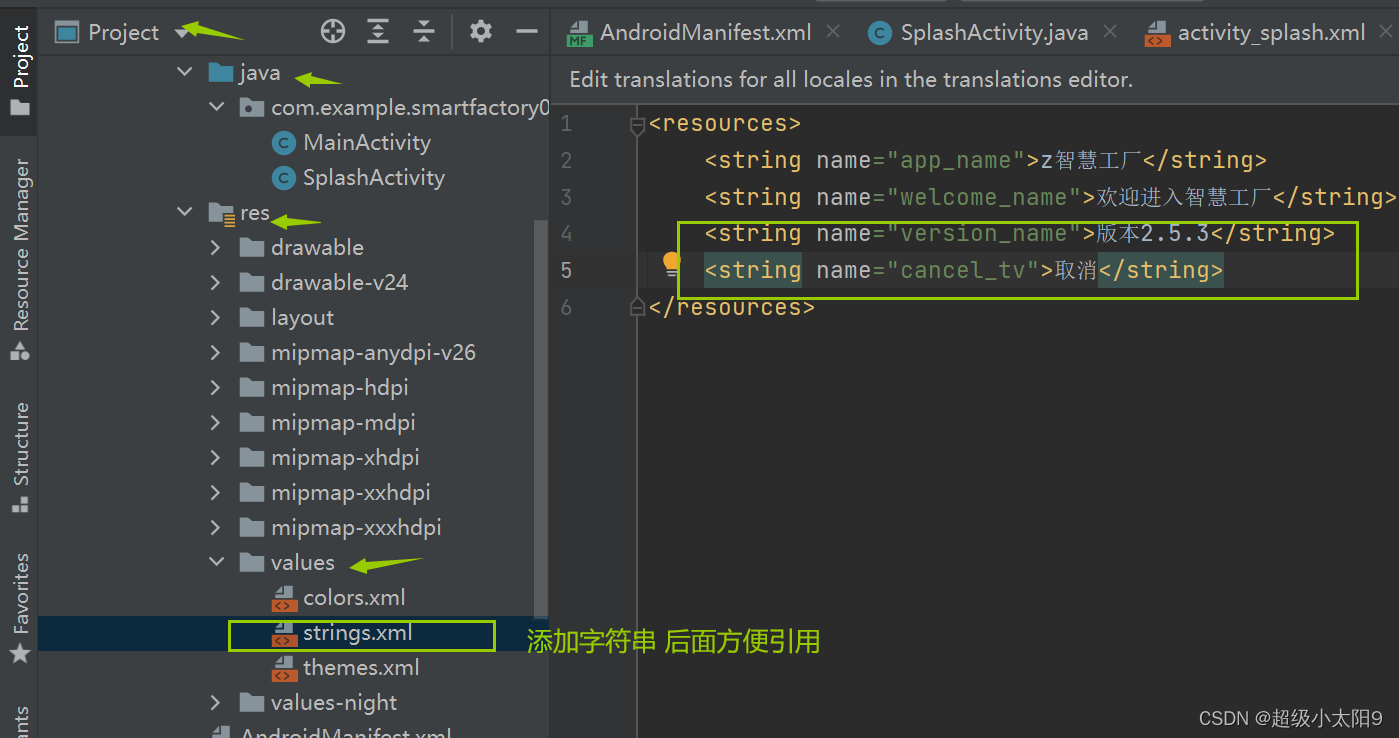Select MainActivity class in tree
Viewport: 1399px width, 738px height.
tap(367, 142)
